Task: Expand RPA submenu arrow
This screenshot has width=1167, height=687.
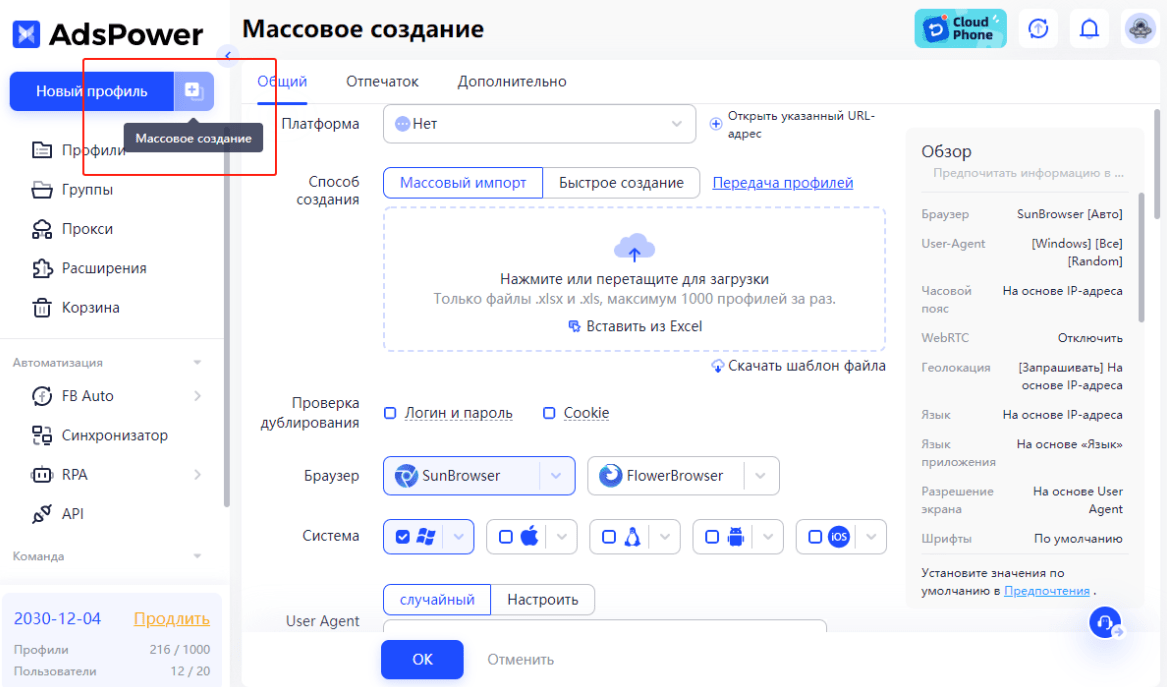Action: click(x=198, y=474)
